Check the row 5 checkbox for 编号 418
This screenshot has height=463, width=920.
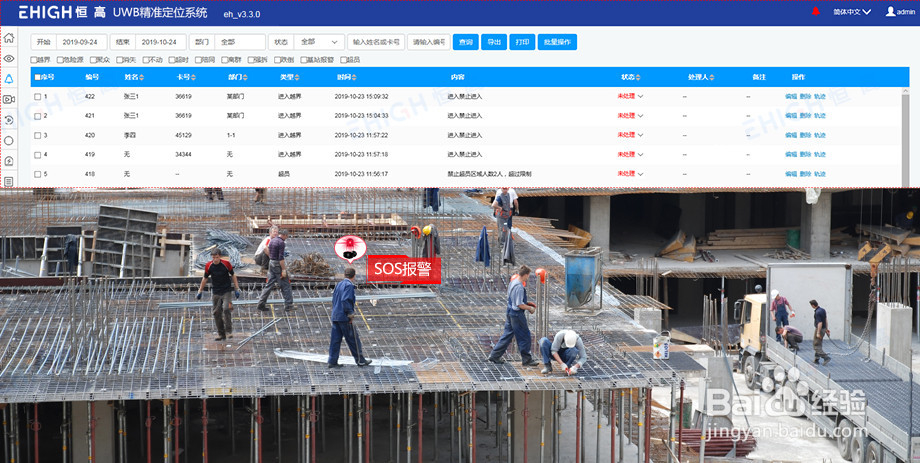pos(38,174)
